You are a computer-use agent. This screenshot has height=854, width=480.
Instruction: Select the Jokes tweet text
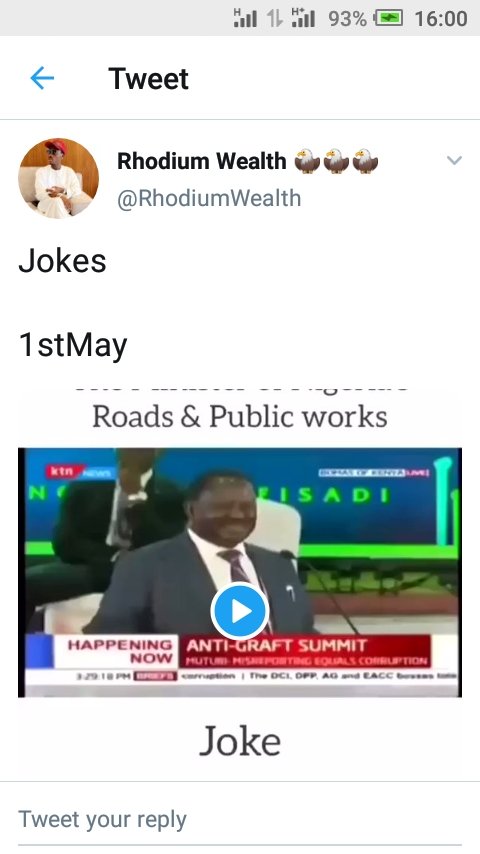[62, 261]
